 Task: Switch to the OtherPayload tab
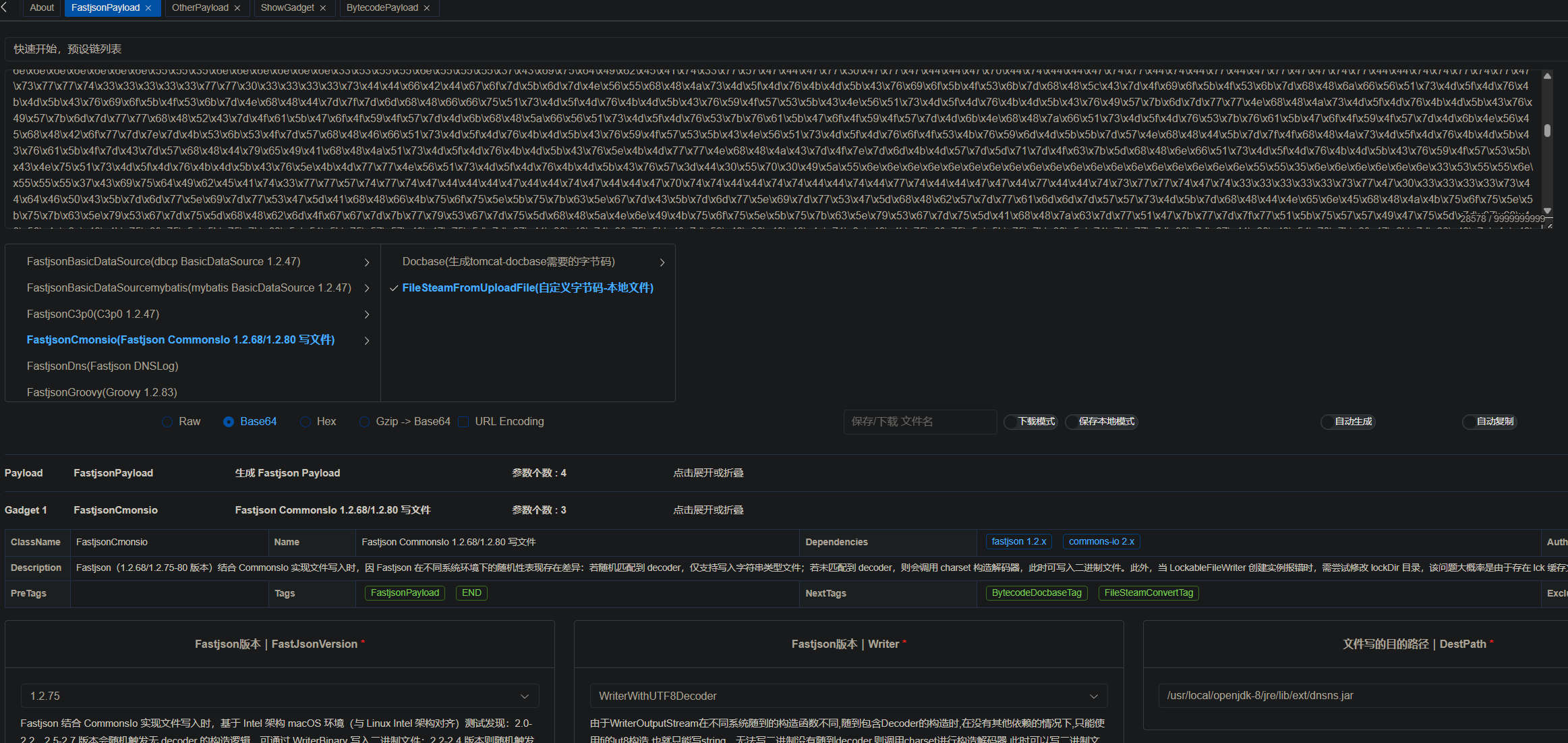pyautogui.click(x=200, y=8)
